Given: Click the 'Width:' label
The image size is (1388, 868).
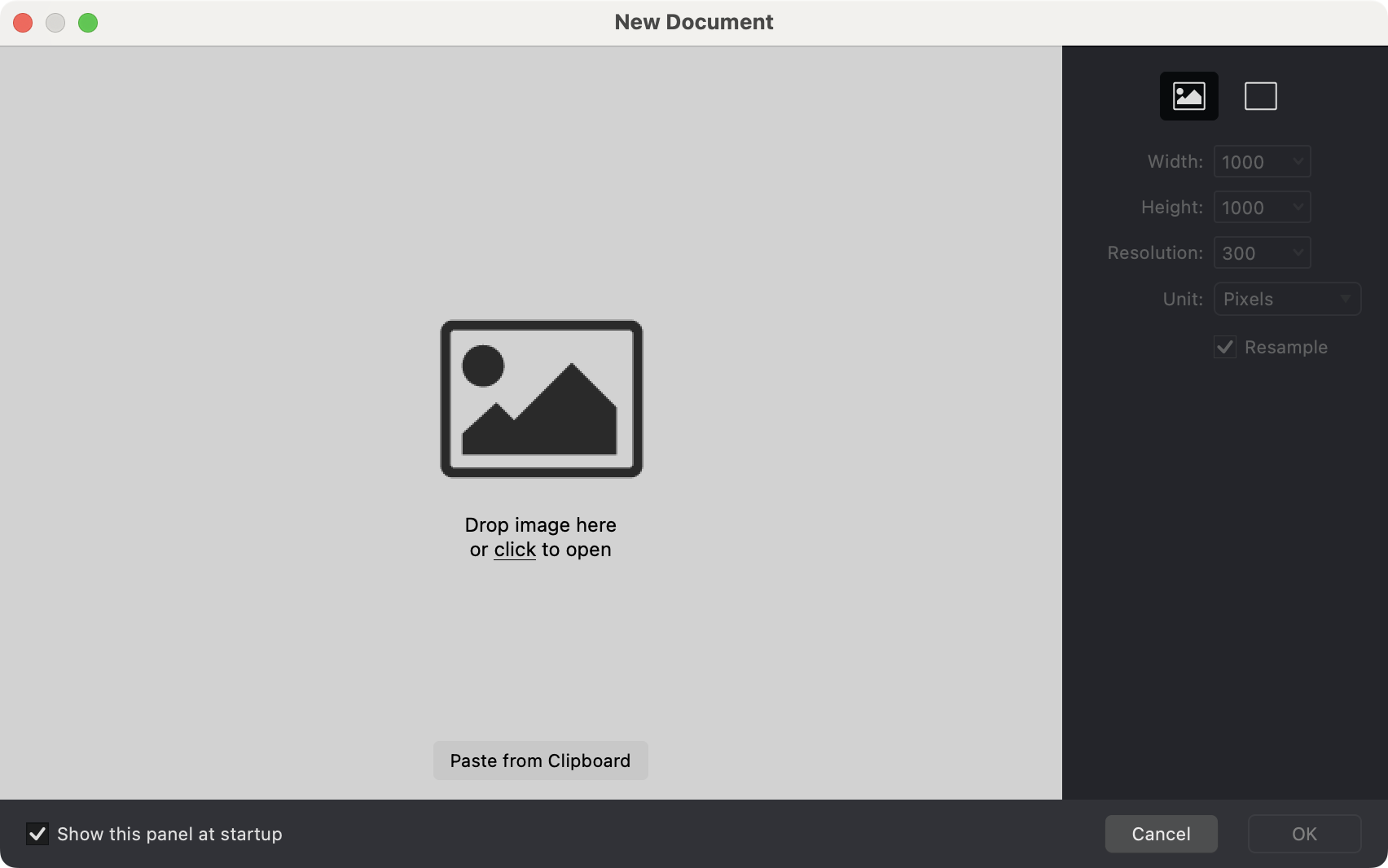Looking at the screenshot, I should click(1175, 161).
